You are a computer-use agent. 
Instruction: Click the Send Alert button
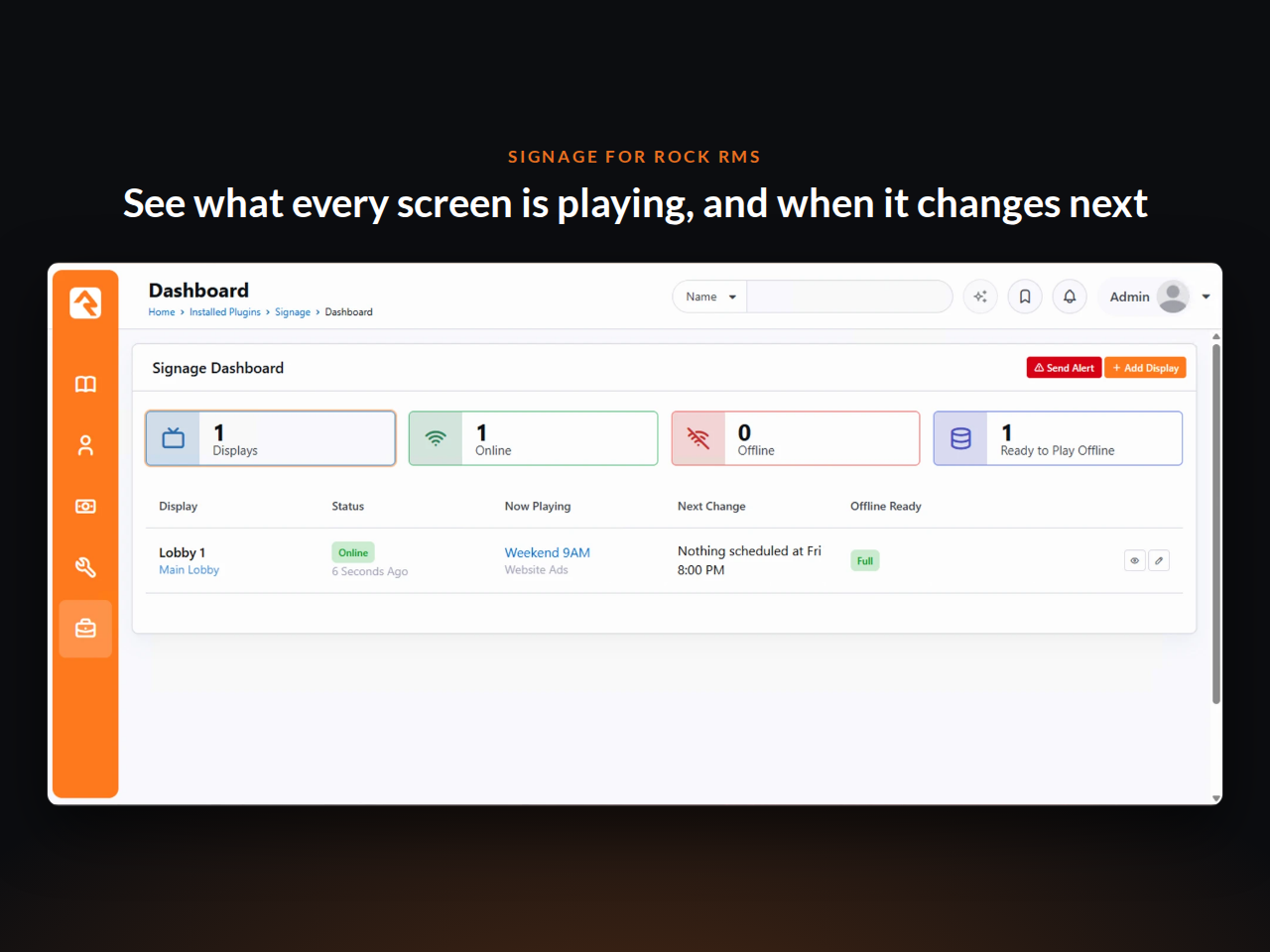point(1064,368)
